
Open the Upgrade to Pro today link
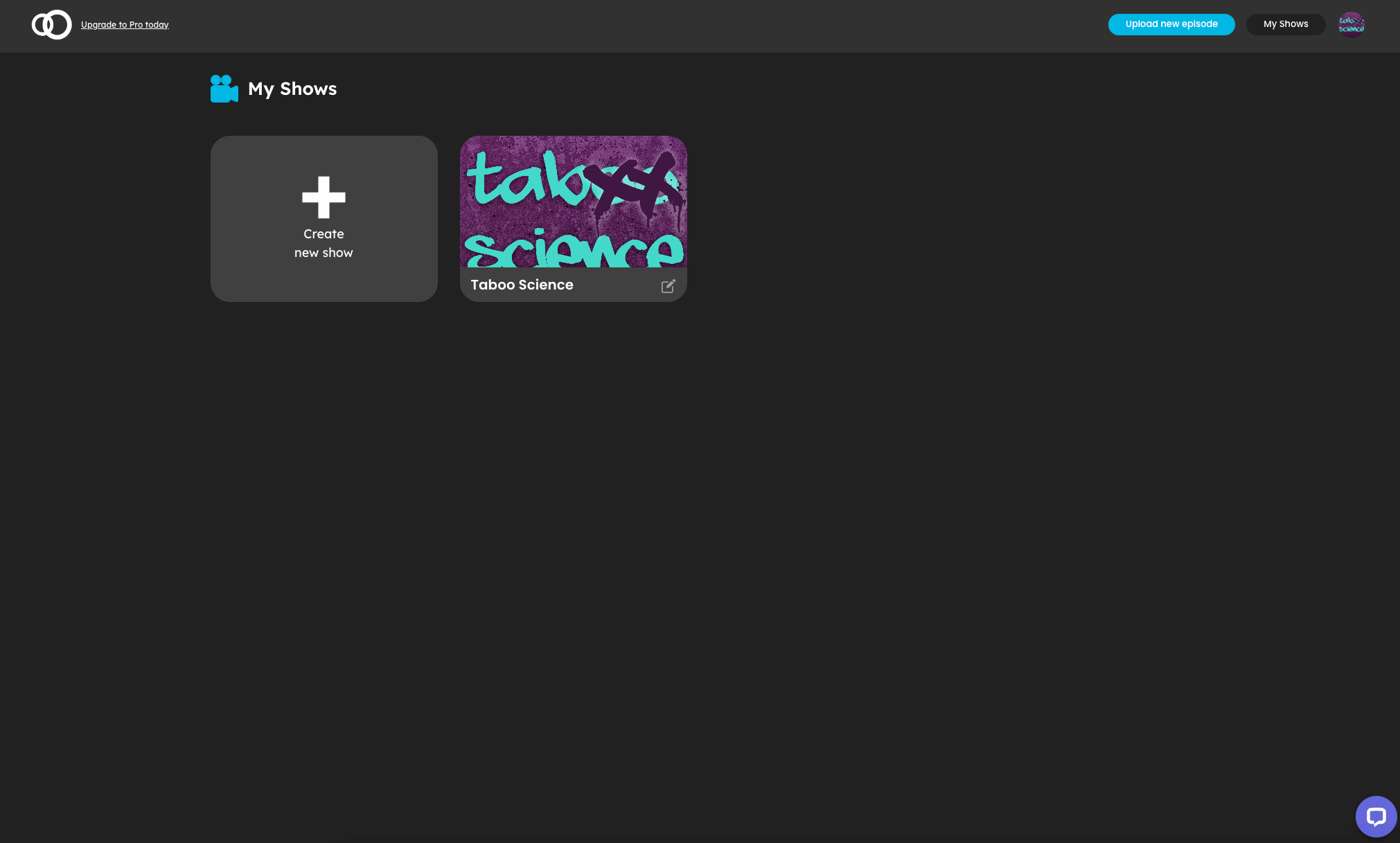125,25
